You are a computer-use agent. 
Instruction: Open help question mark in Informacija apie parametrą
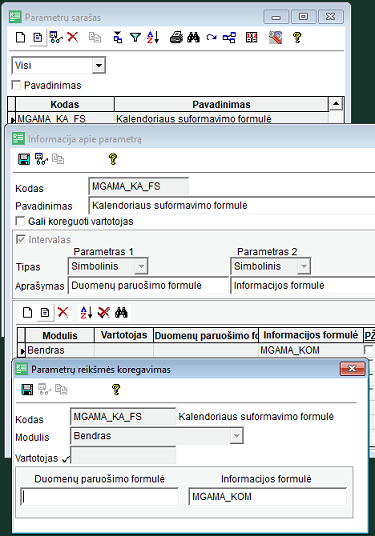113,159
